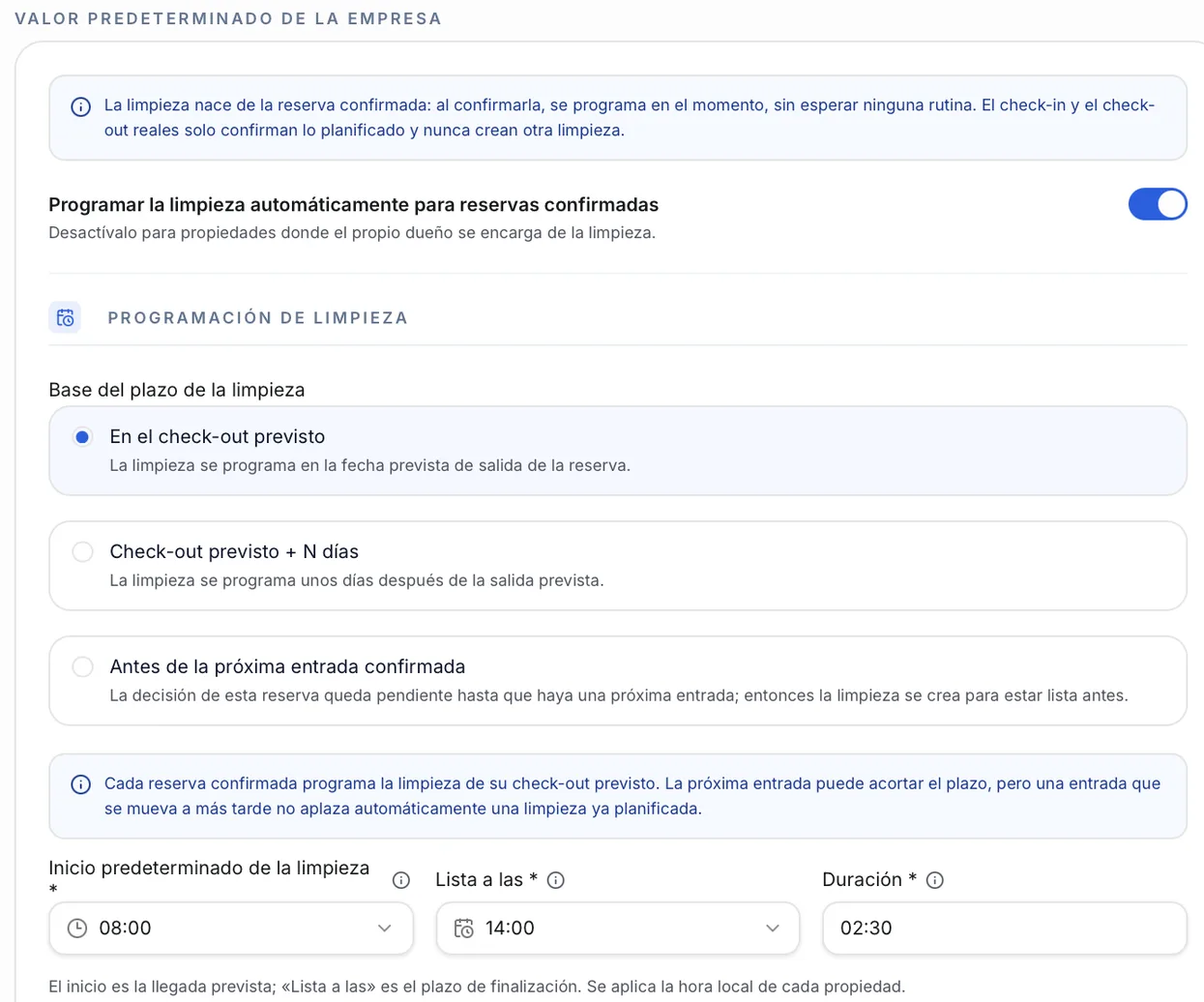The width and height of the screenshot is (1204, 1002).
Task: Click 'Base del plazo de la limpieza' label
Action: [177, 390]
